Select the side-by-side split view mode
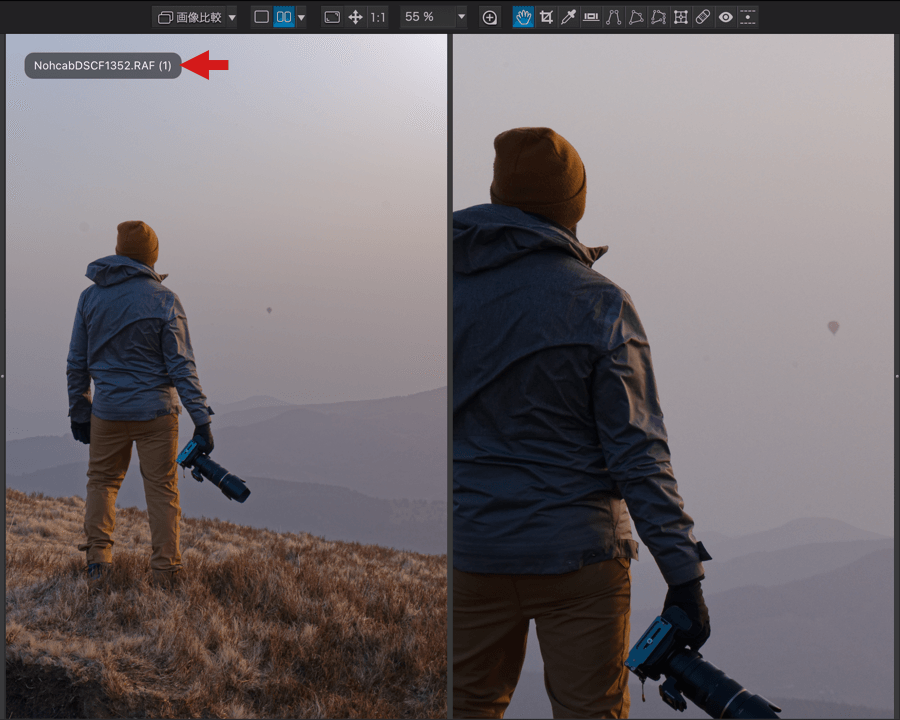This screenshot has height=720, width=900. (x=284, y=17)
